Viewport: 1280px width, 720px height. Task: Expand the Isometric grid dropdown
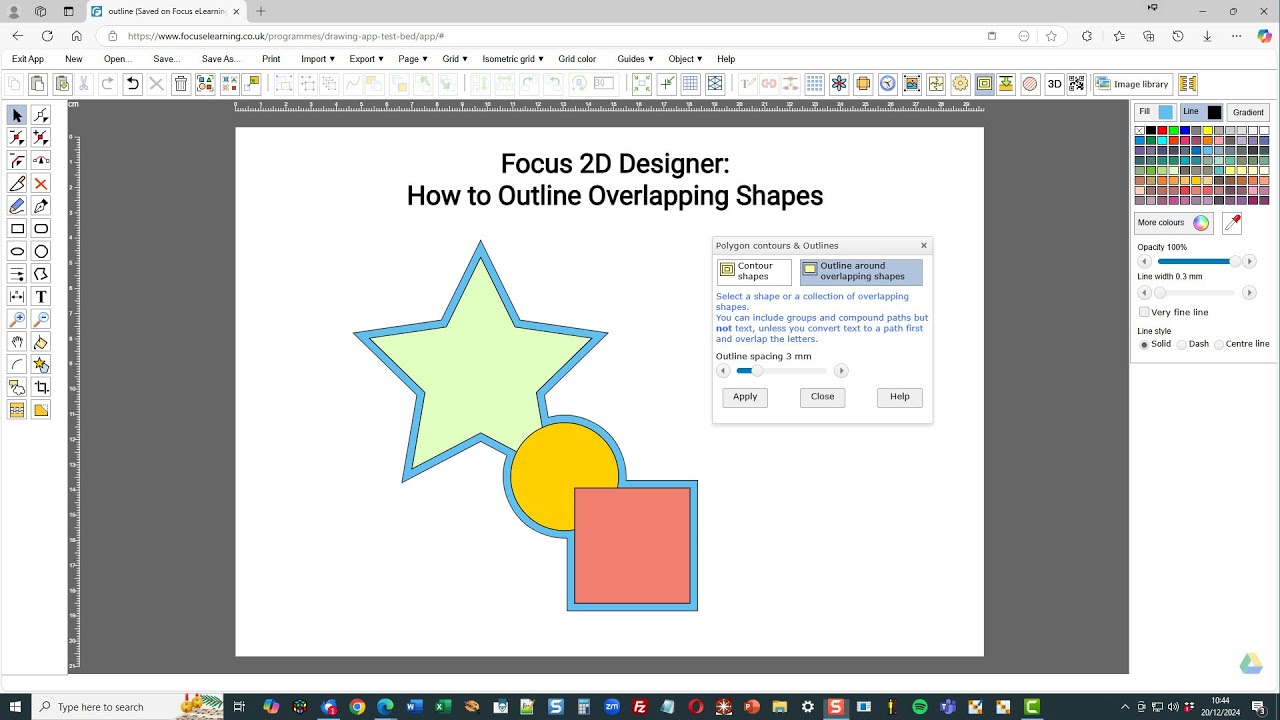(x=514, y=59)
